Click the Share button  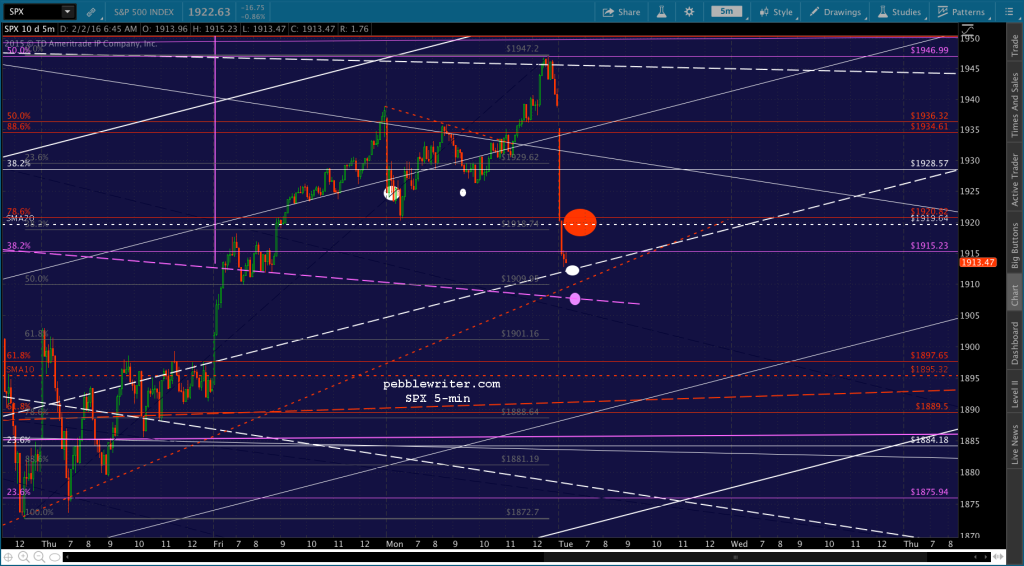(621, 12)
